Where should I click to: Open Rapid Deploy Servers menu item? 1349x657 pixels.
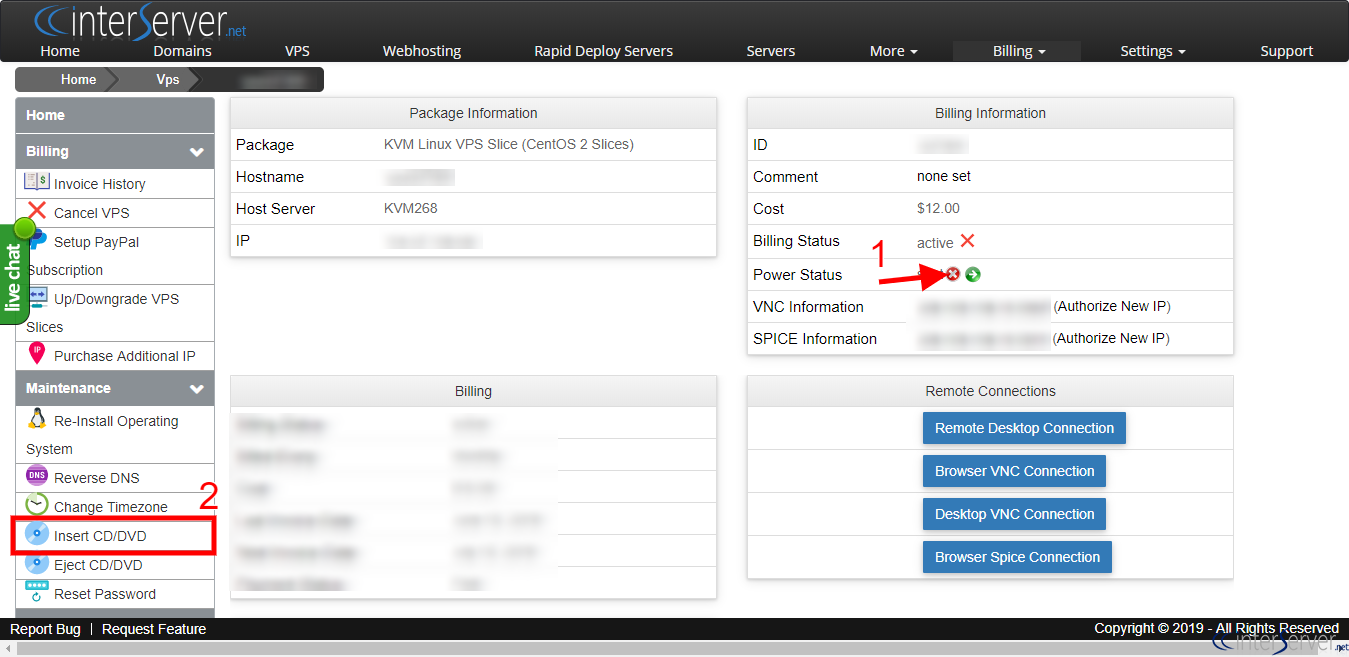603,51
